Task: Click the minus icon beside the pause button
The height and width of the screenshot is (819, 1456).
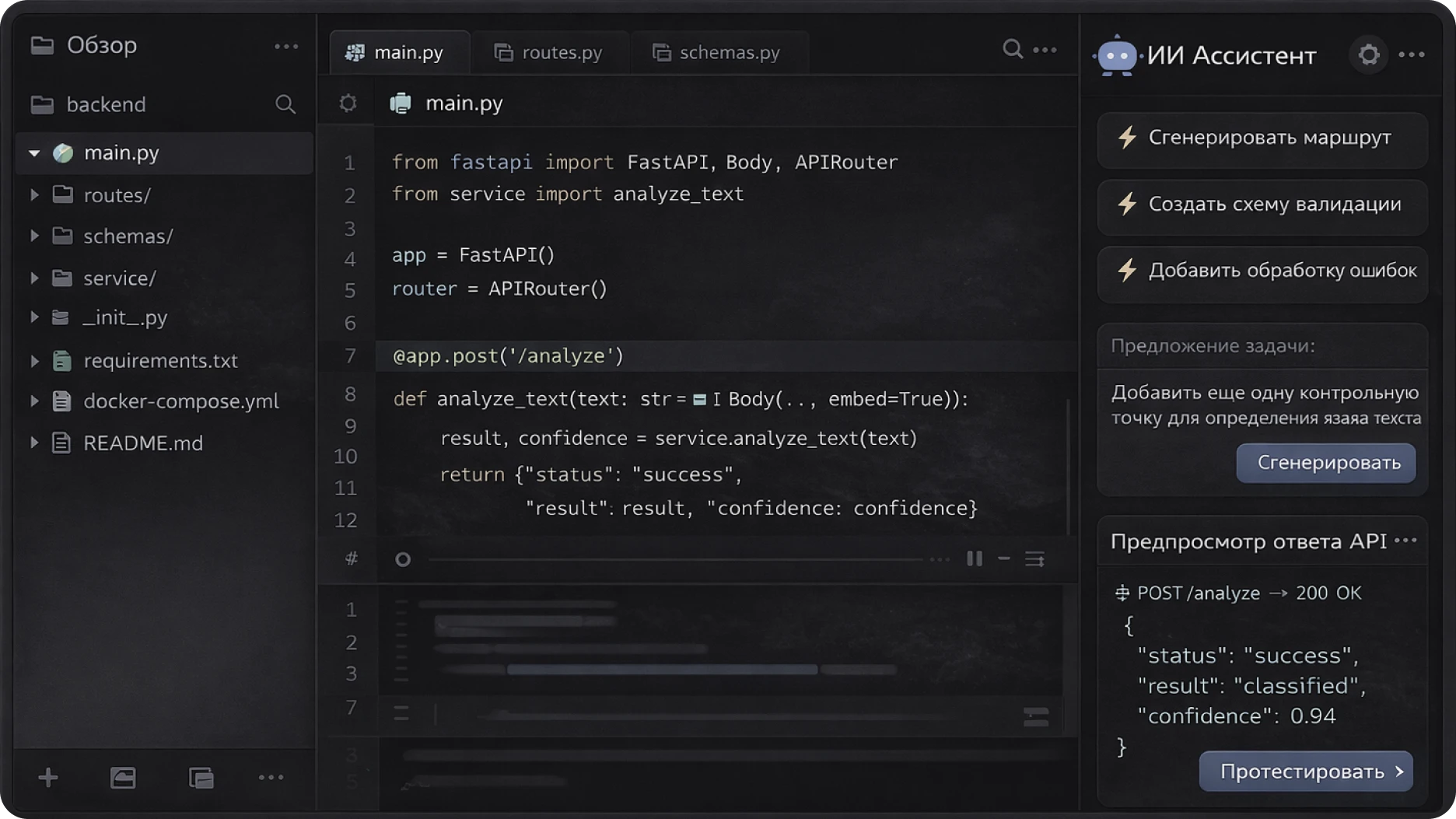Action: click(x=1004, y=558)
